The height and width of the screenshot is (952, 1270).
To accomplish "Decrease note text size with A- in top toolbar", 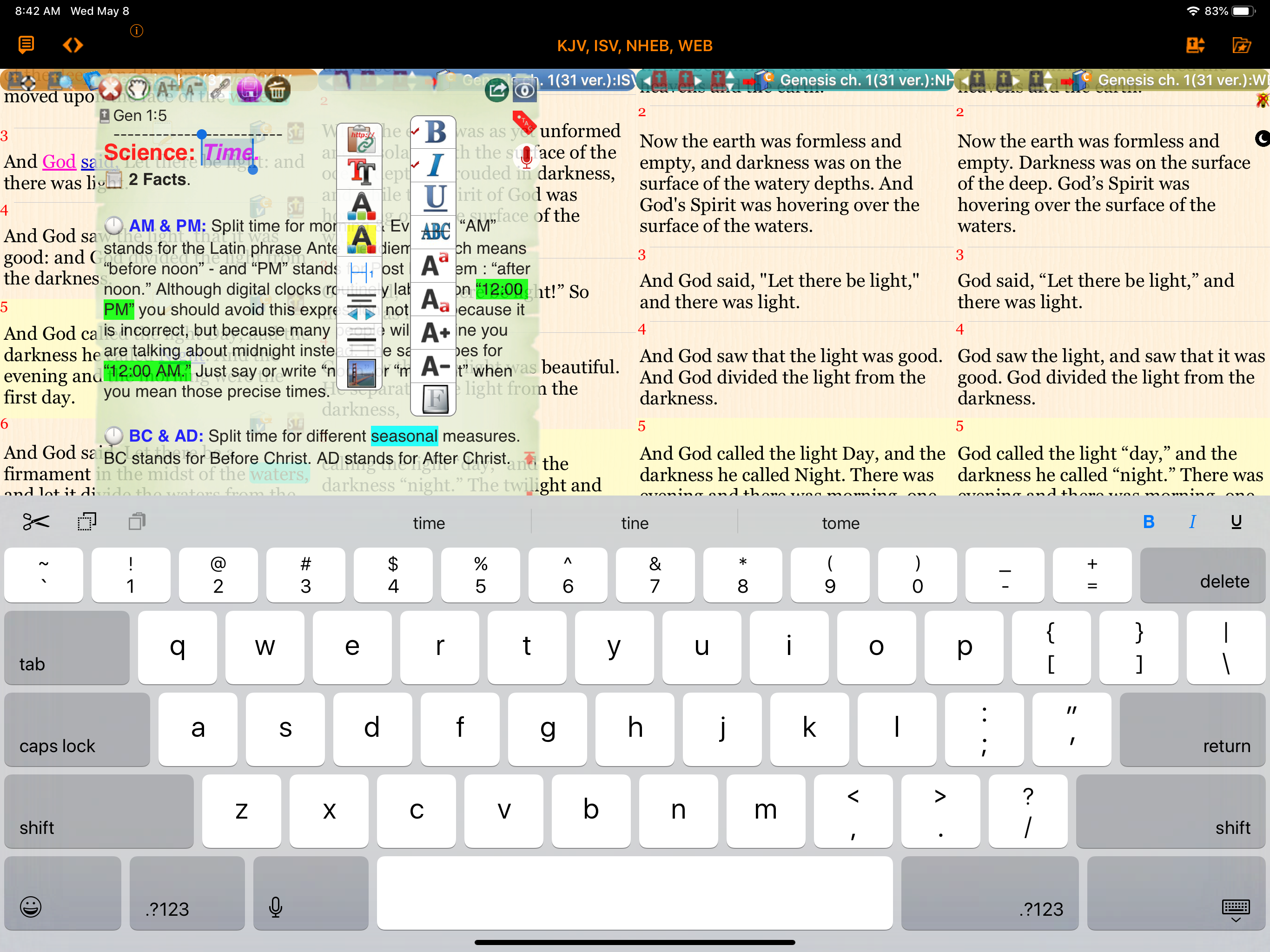I will (193, 88).
